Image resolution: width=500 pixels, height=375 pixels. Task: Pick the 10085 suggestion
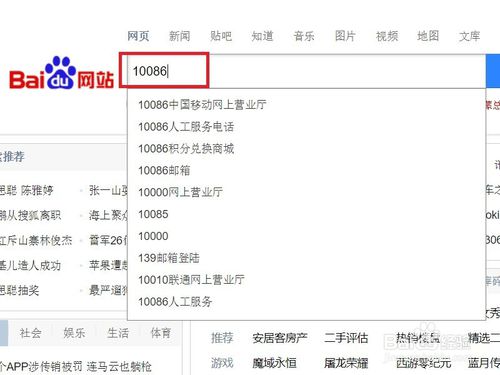153,214
